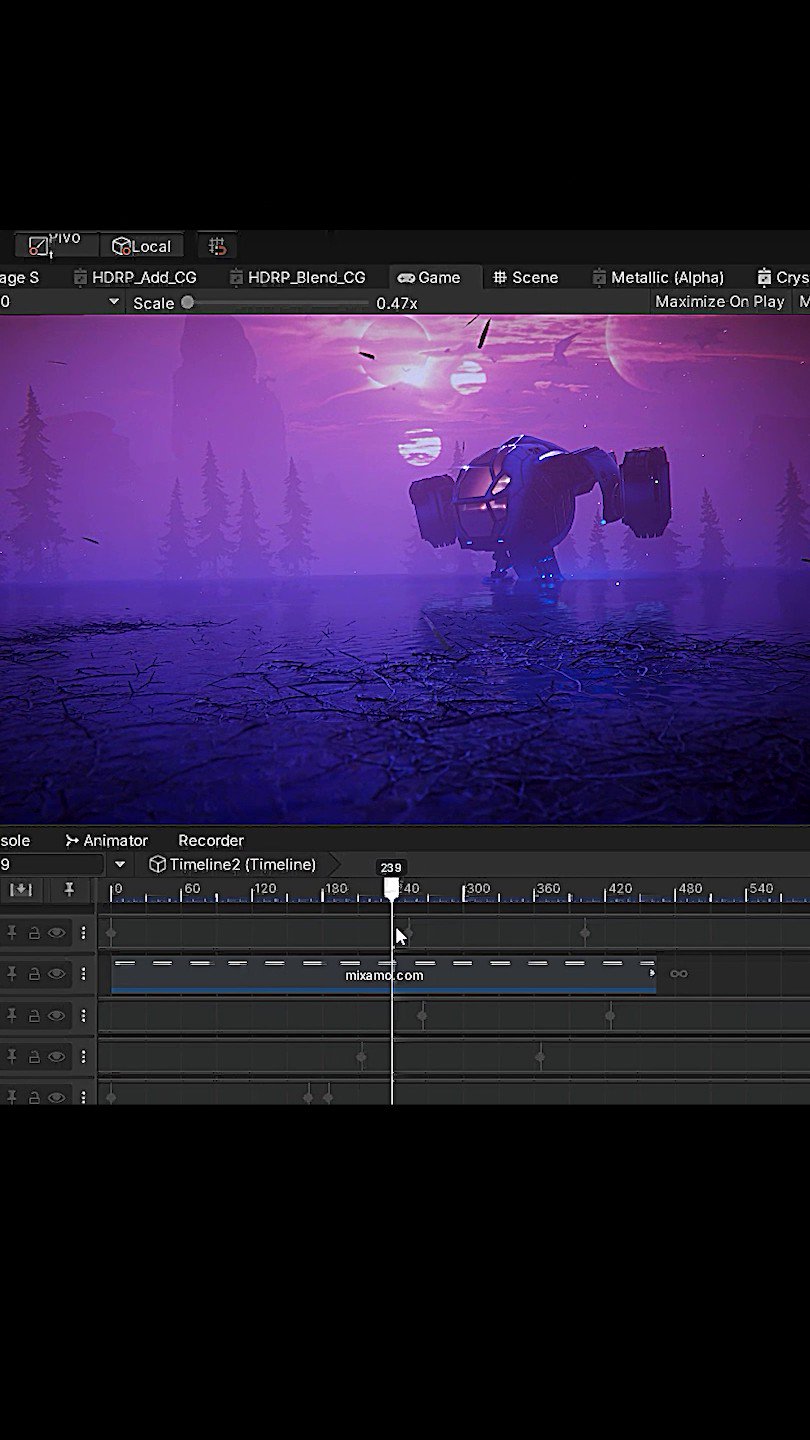
Task: Toggle the Local handle orientation button
Action: [x=141, y=245]
